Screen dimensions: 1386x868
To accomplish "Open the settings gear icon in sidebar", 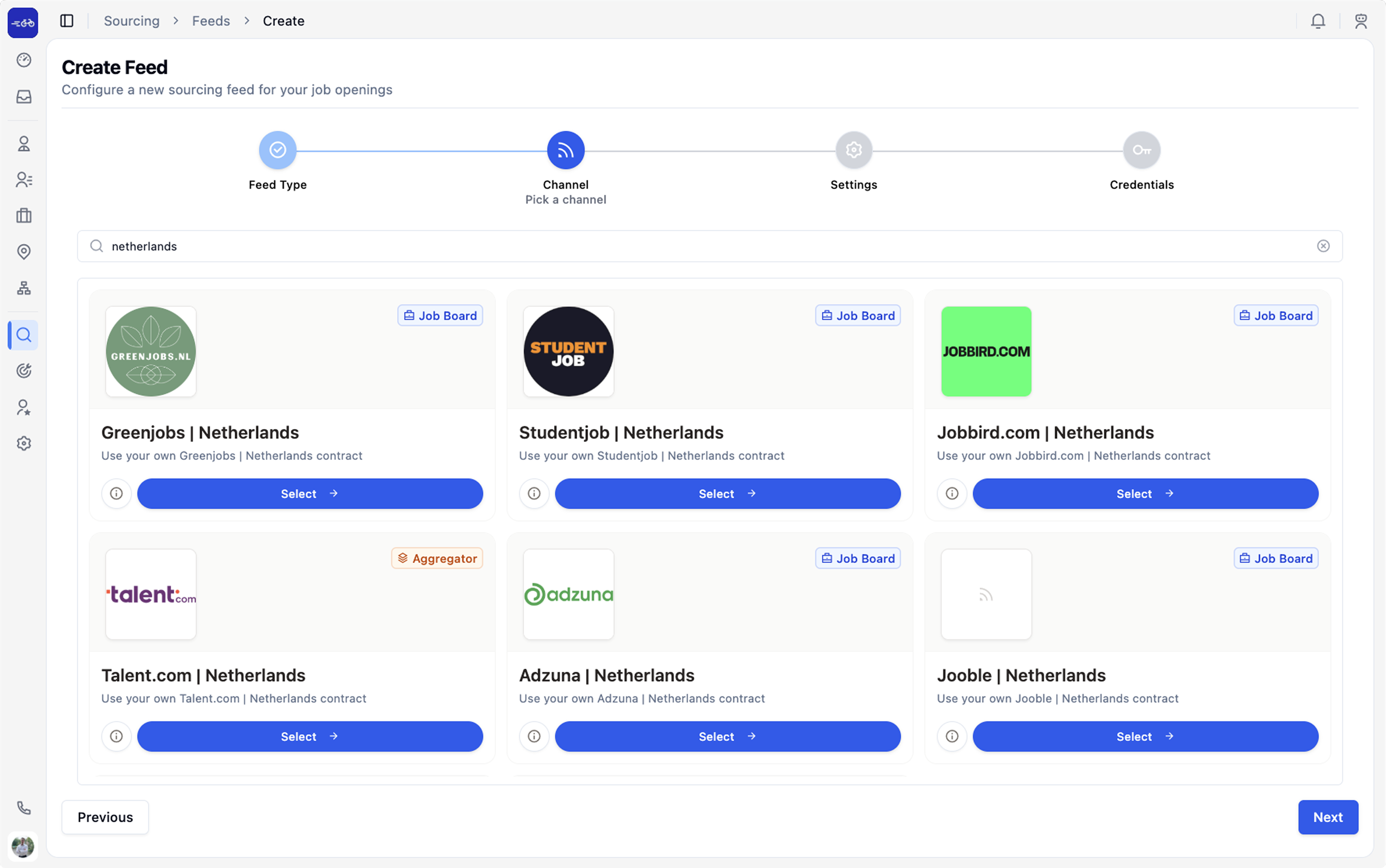I will [23, 443].
